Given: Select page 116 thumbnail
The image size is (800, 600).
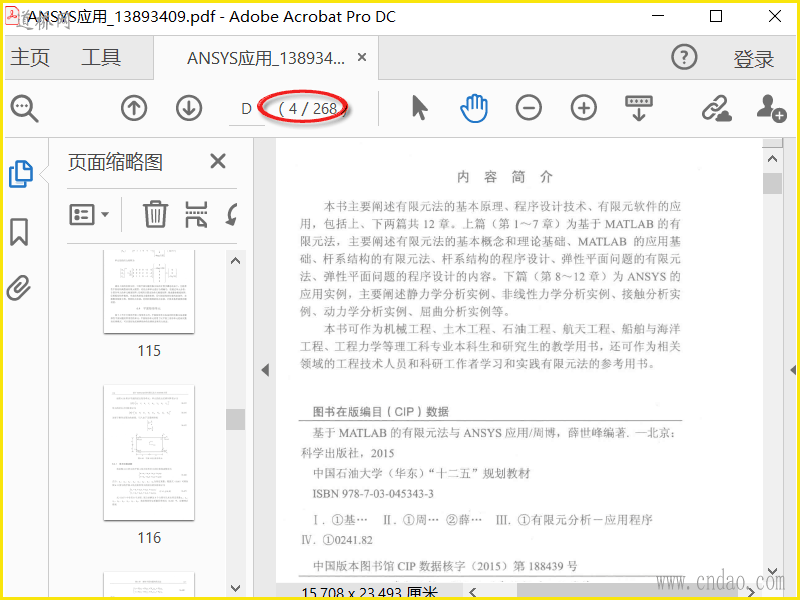Looking at the screenshot, I should point(149,453).
